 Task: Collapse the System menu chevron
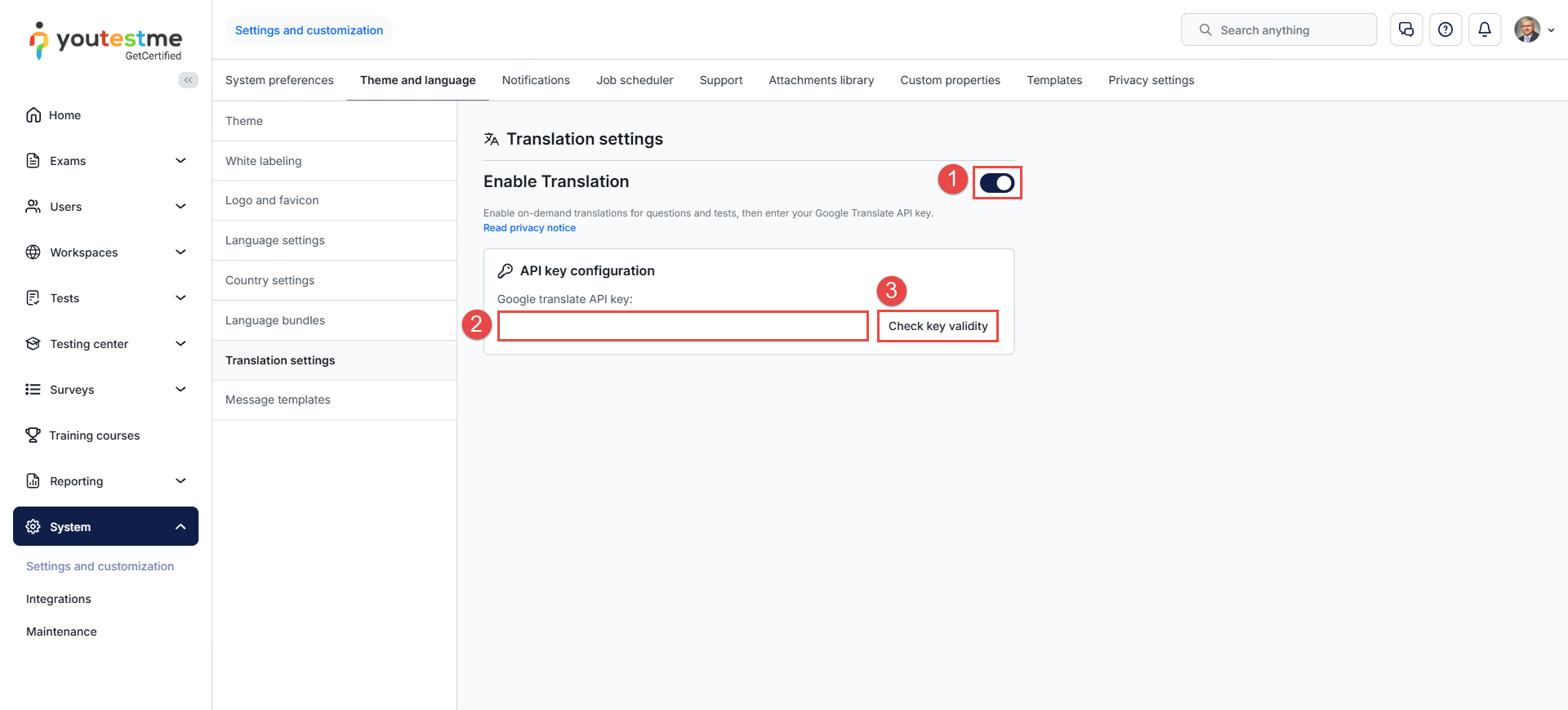point(180,527)
